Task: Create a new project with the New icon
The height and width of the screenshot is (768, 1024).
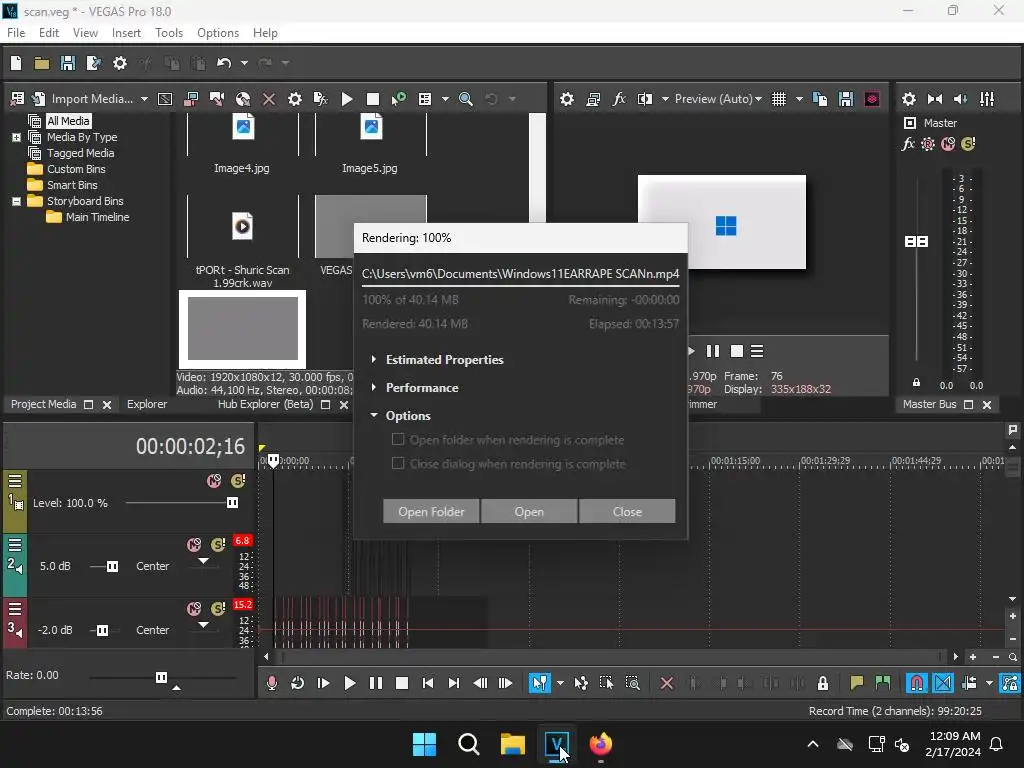Action: coord(16,63)
